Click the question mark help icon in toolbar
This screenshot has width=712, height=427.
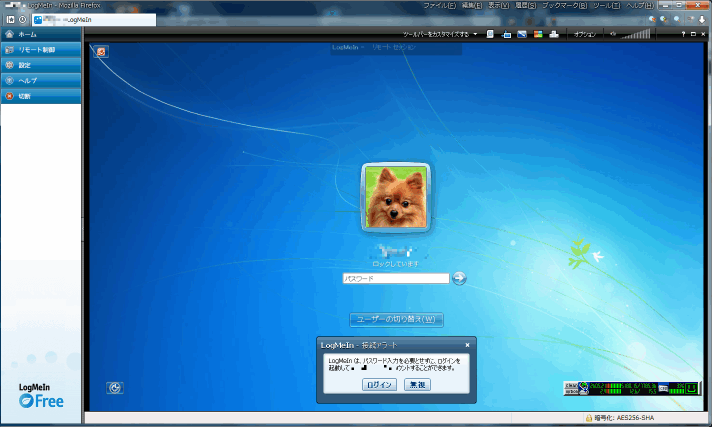coord(683,34)
